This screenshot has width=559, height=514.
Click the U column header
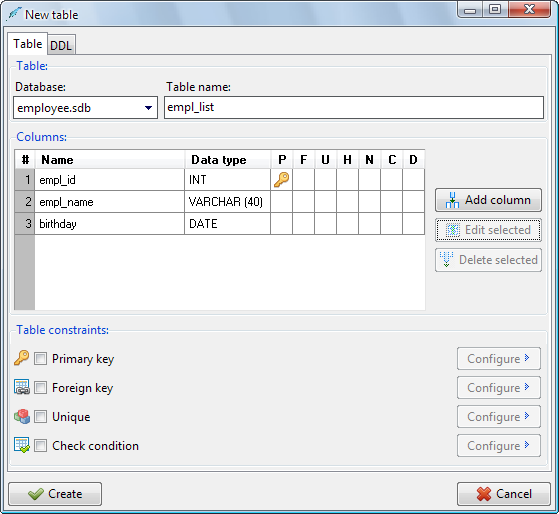325,159
